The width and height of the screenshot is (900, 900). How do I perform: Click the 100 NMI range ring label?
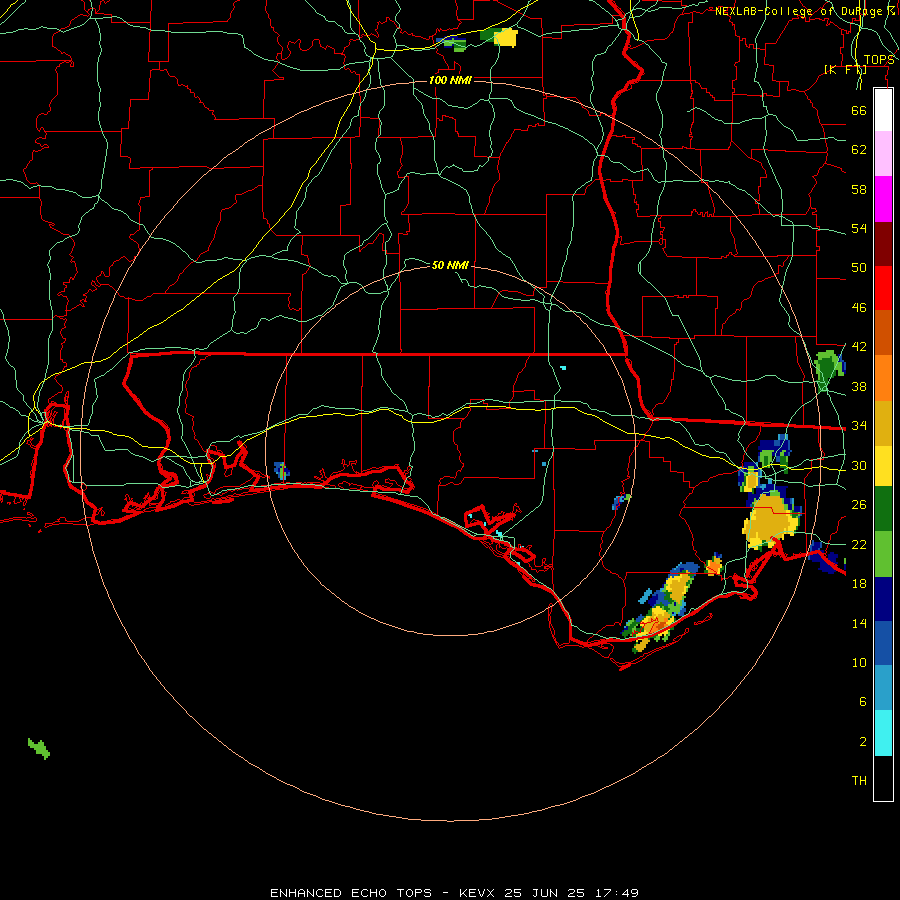coord(450,80)
